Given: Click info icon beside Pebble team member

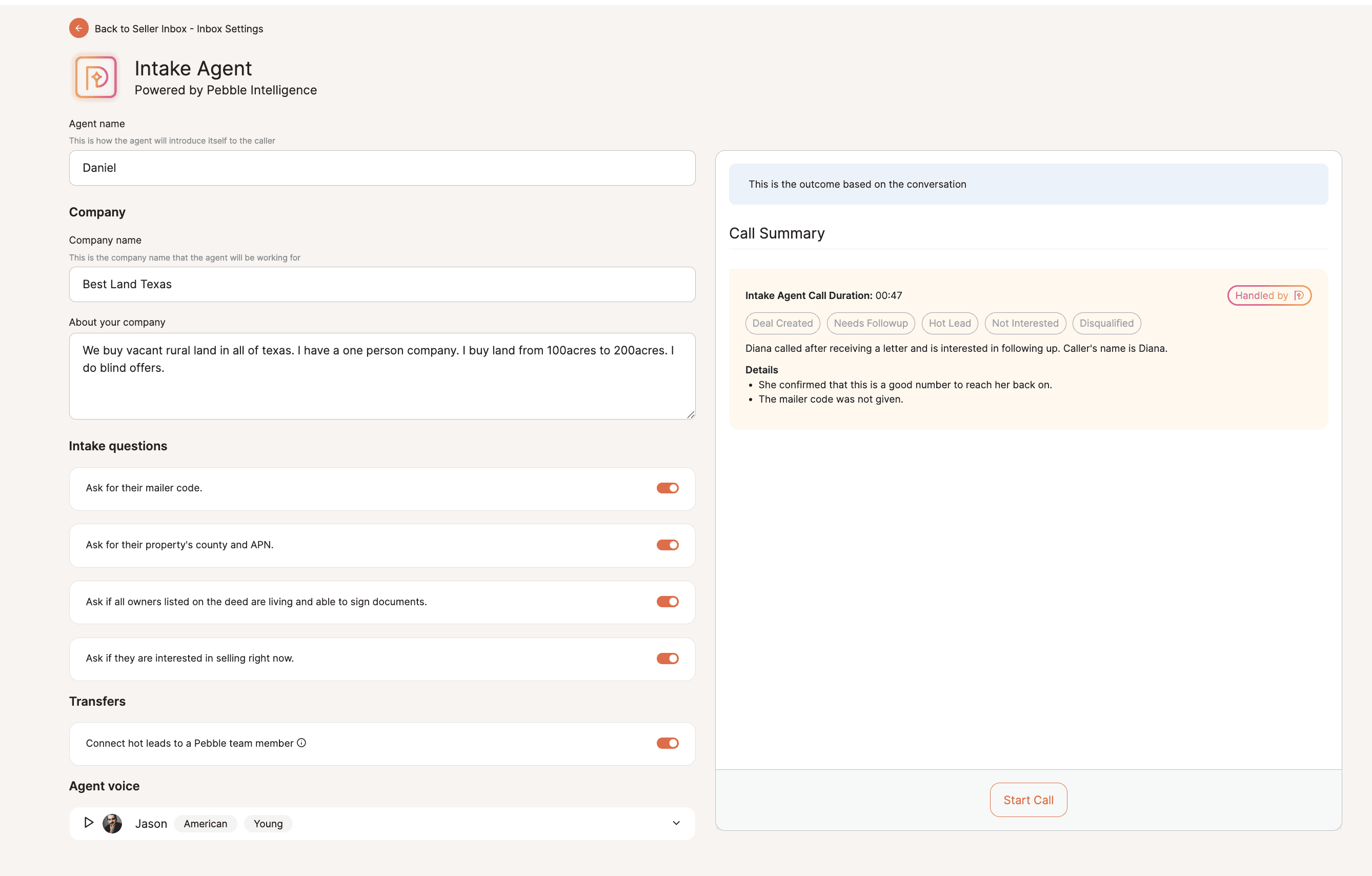Looking at the screenshot, I should [x=302, y=743].
